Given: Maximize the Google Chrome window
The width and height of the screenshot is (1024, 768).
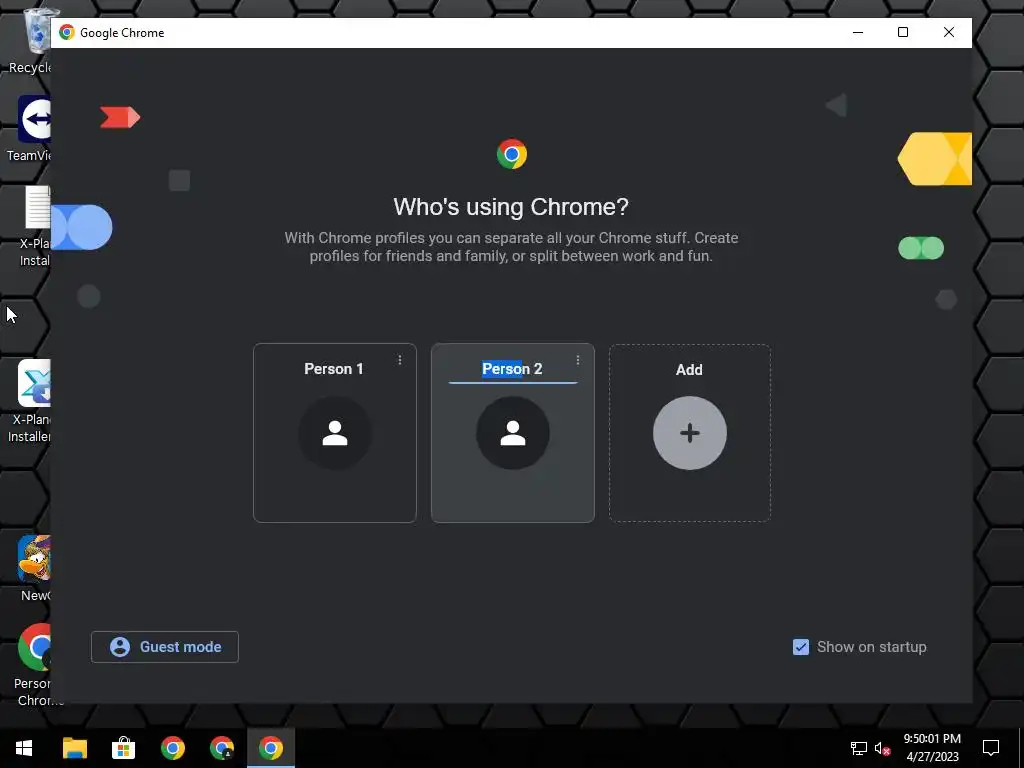Looking at the screenshot, I should (903, 33).
